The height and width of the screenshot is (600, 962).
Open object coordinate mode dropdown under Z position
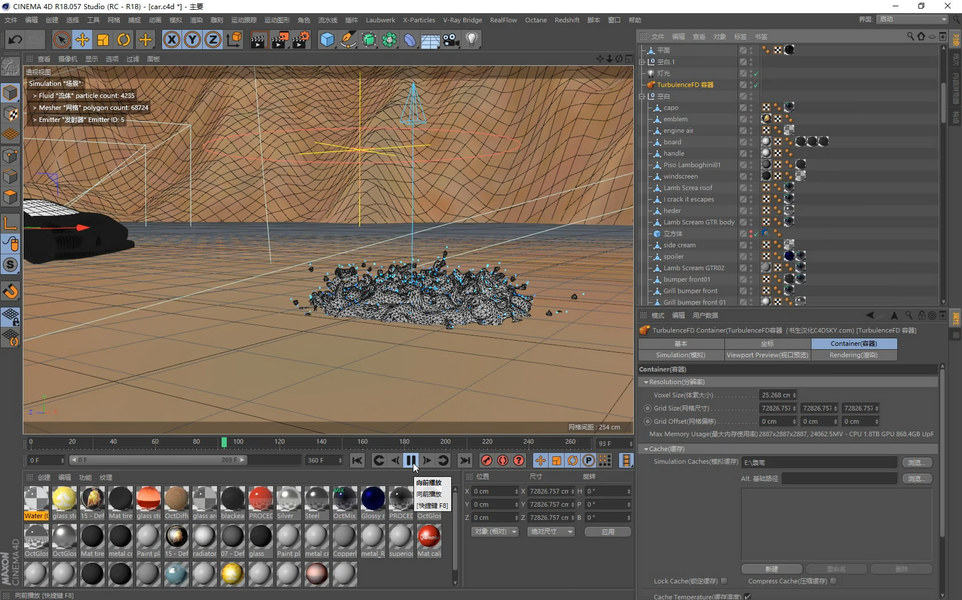(495, 532)
